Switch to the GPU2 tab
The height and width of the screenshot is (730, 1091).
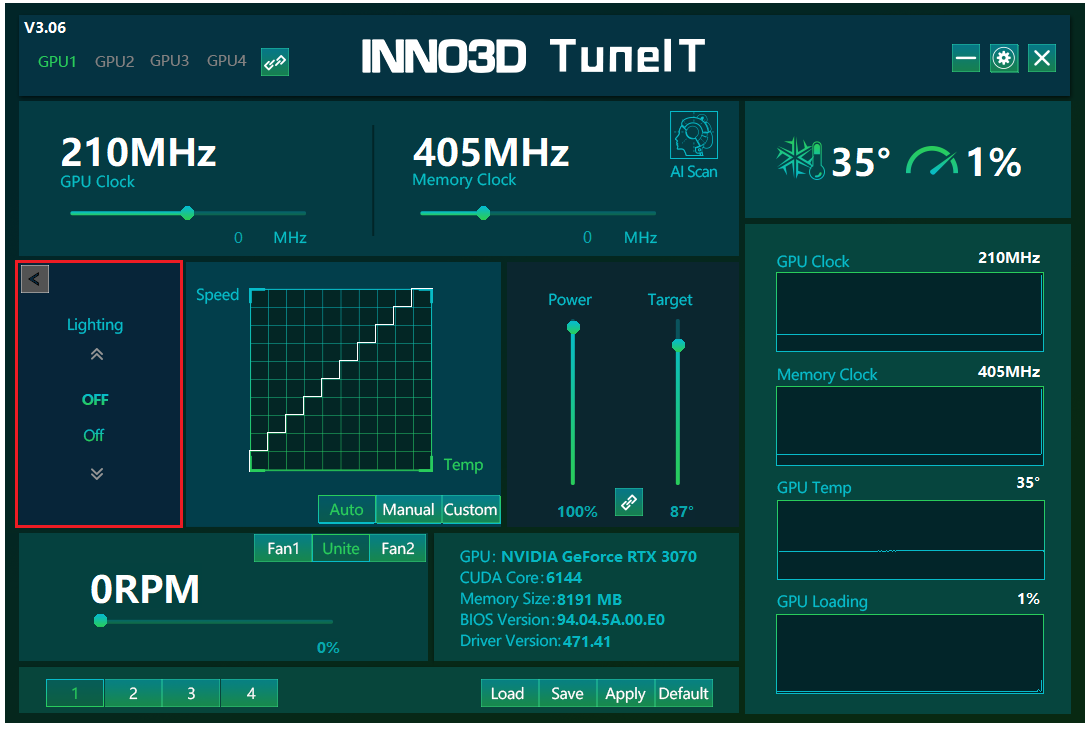114,61
